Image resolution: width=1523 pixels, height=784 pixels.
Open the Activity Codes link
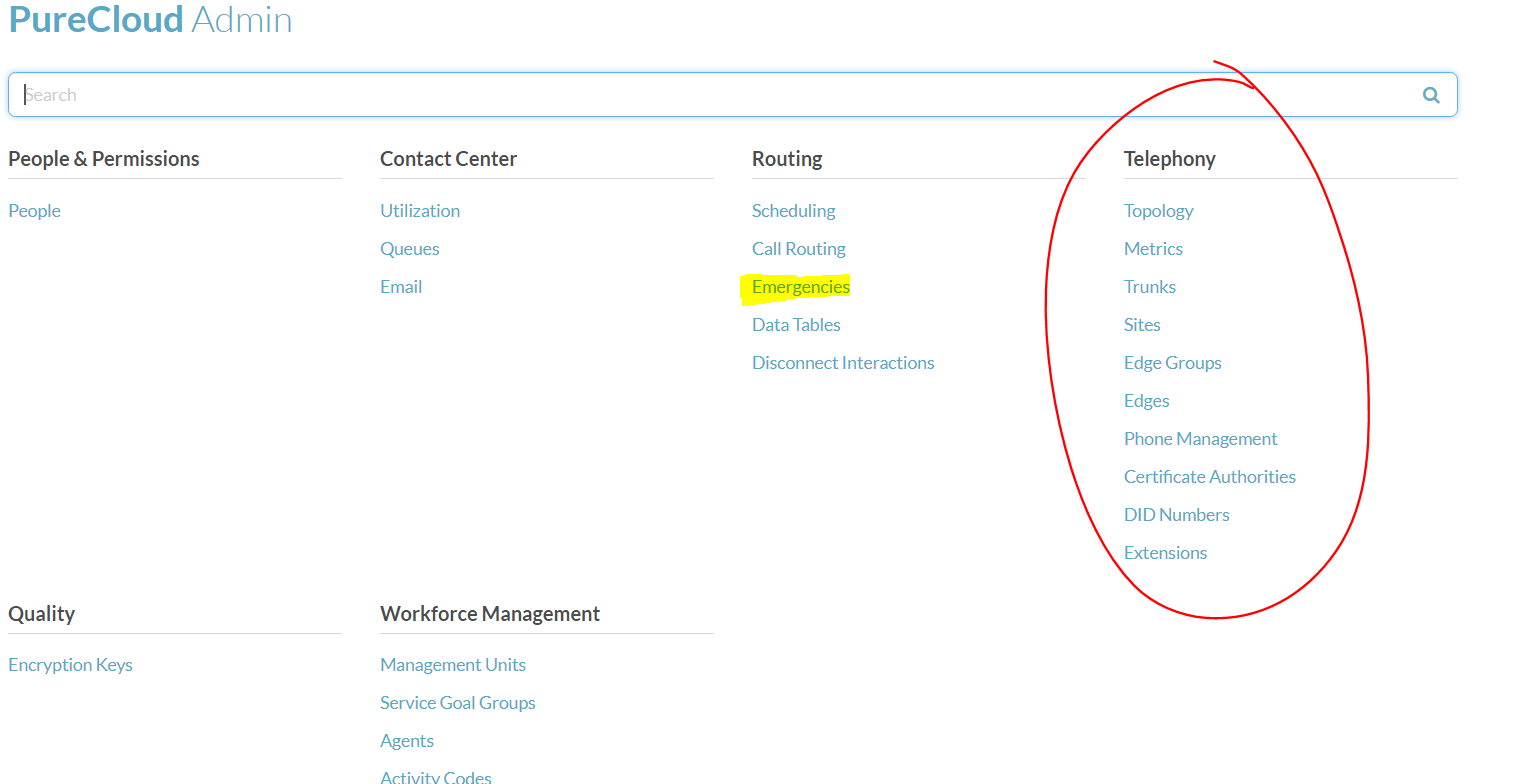click(x=436, y=777)
